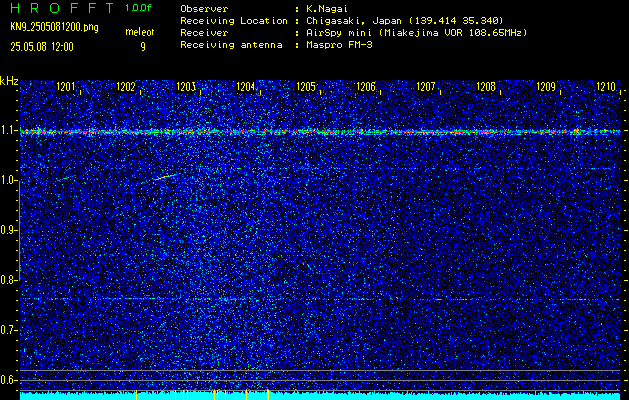Click the "Receiving Location" label
629x400 pixels.
point(234,20)
